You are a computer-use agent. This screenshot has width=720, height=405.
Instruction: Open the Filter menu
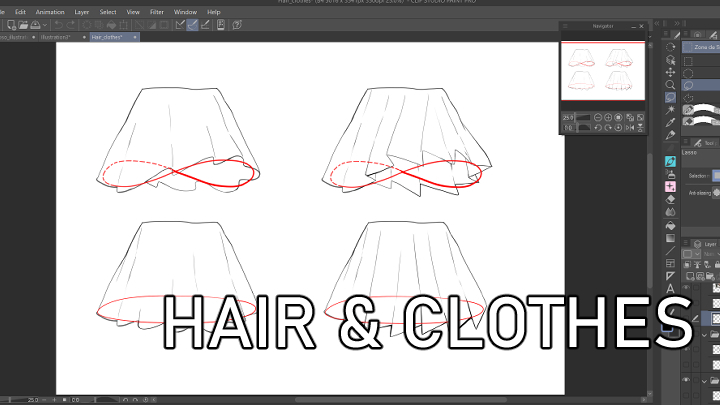click(x=157, y=12)
